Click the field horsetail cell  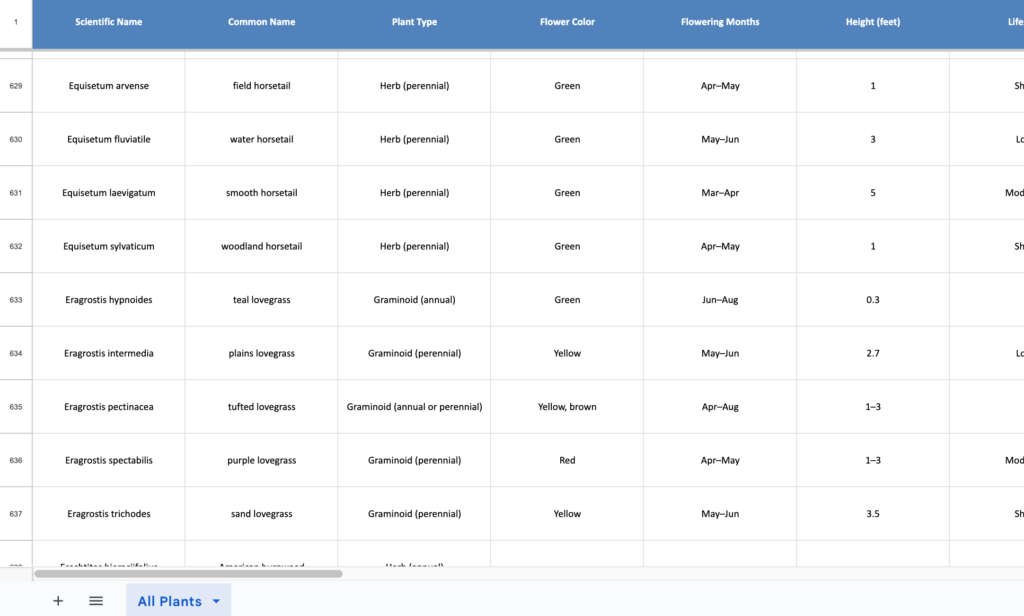[x=261, y=86]
